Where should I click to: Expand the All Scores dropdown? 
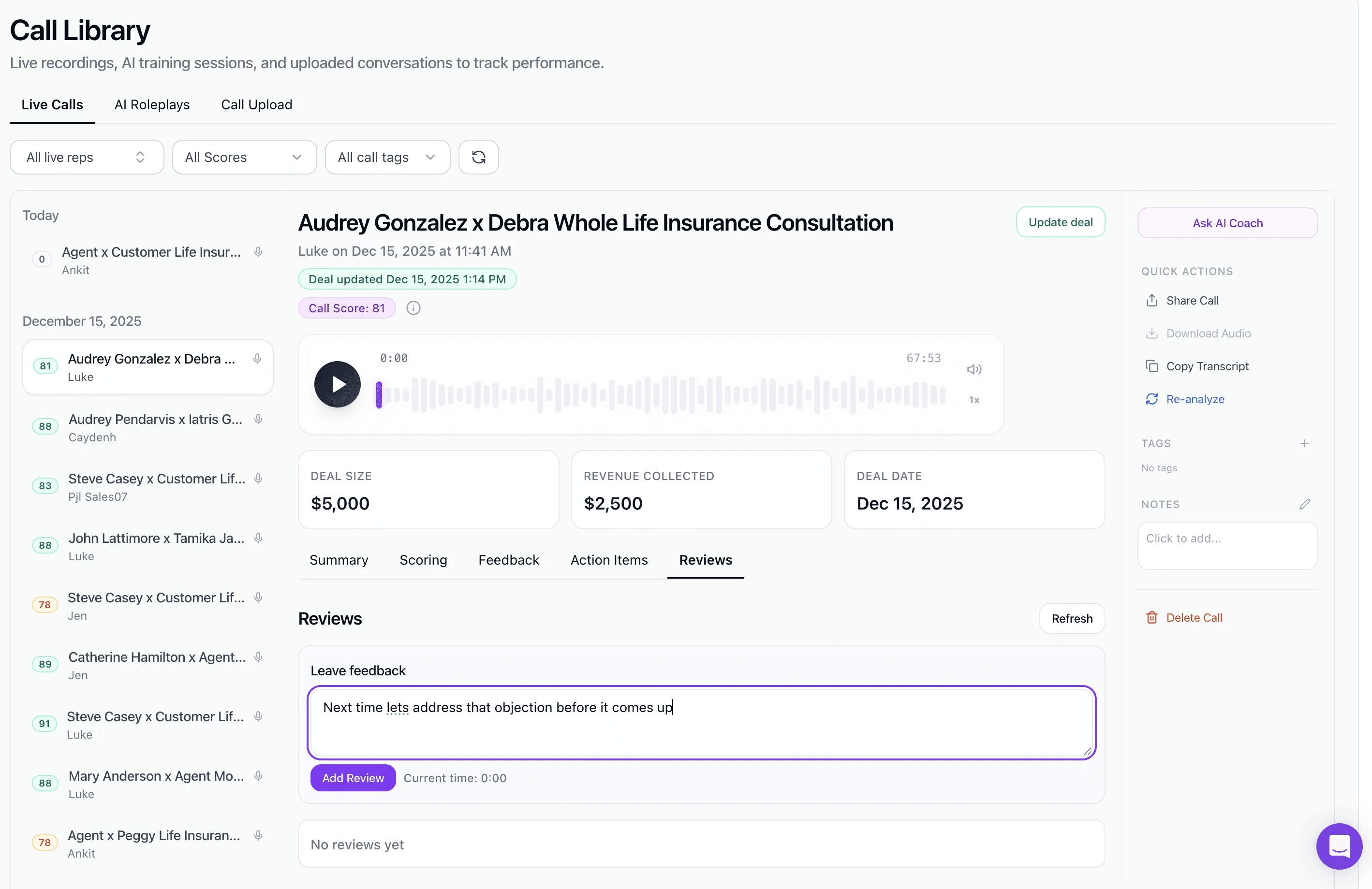(244, 157)
